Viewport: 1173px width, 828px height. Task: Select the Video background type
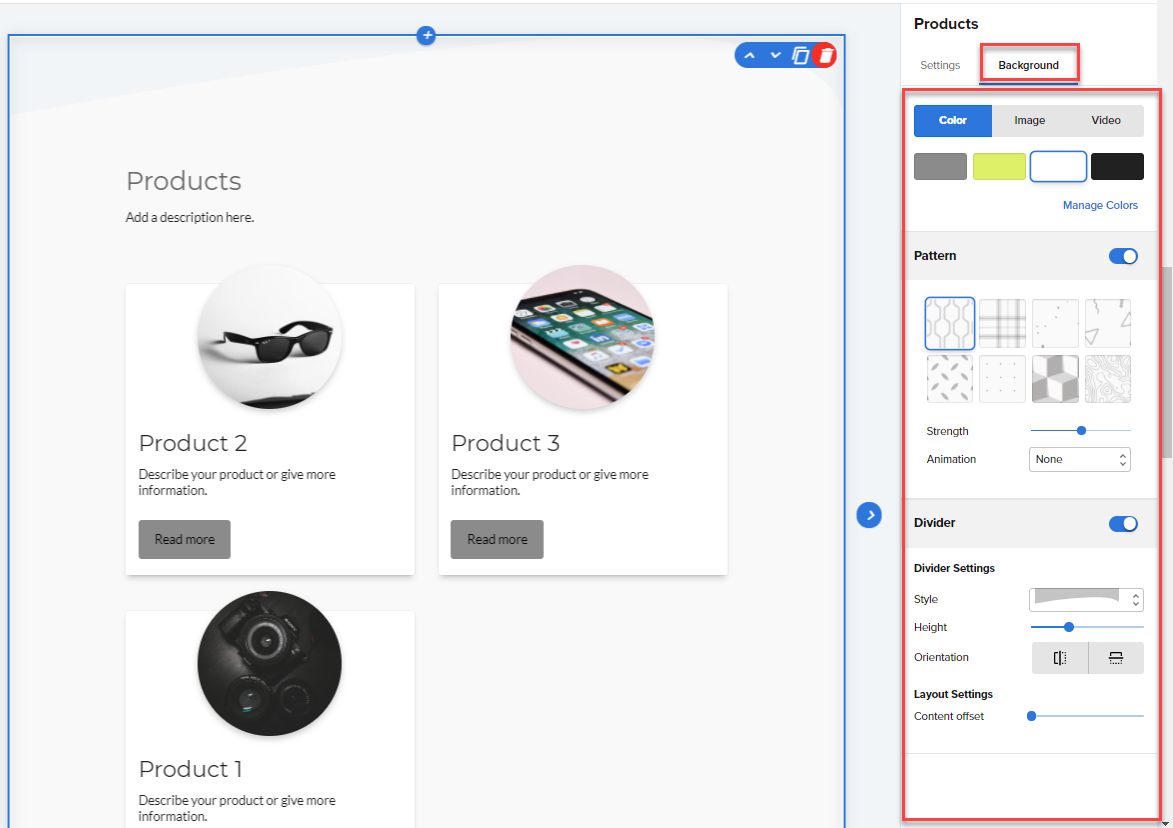[1106, 120]
